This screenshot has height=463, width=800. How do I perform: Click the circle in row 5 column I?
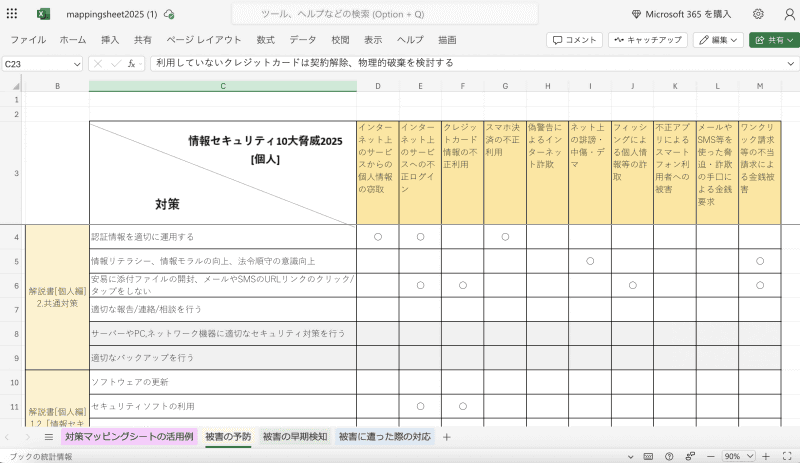[x=590, y=261]
